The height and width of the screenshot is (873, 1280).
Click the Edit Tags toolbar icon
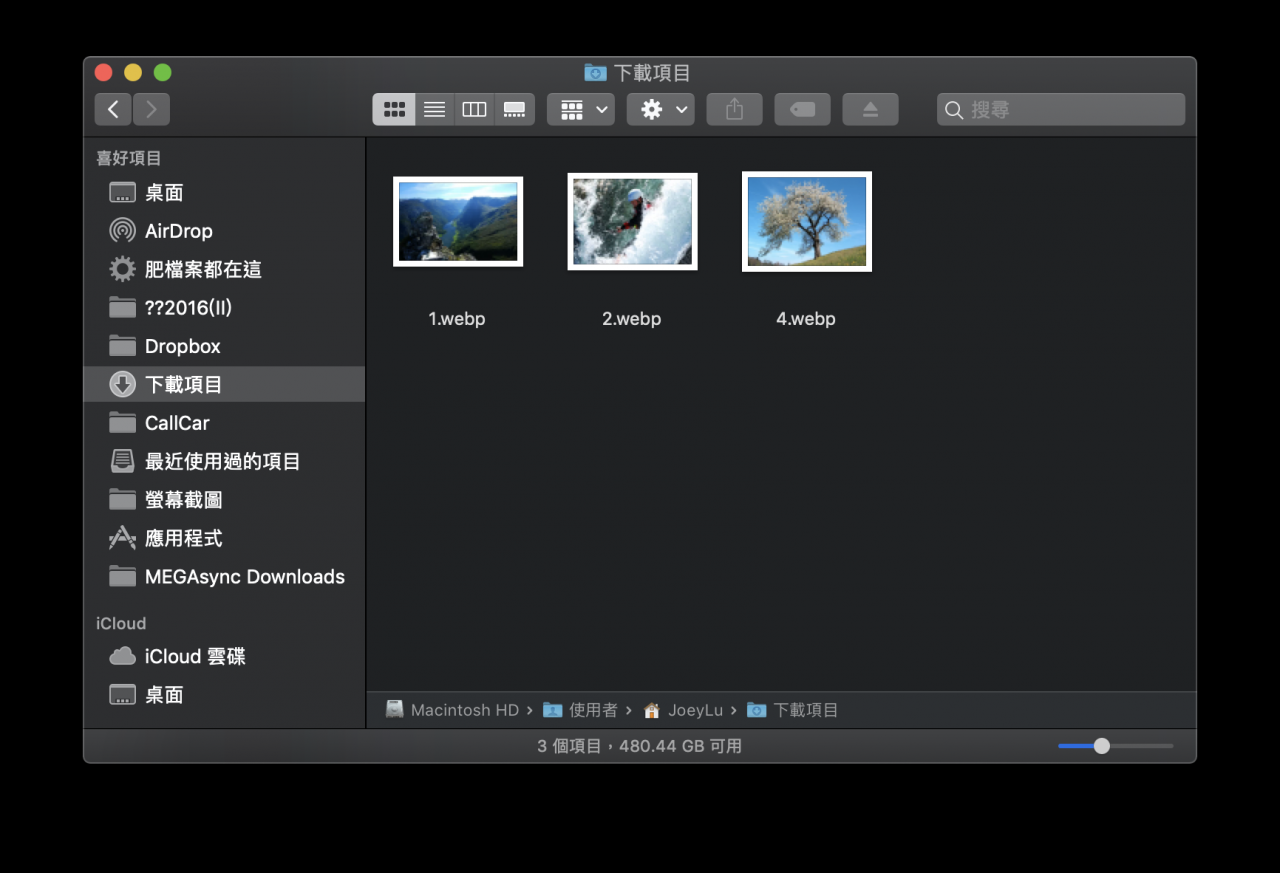[802, 109]
